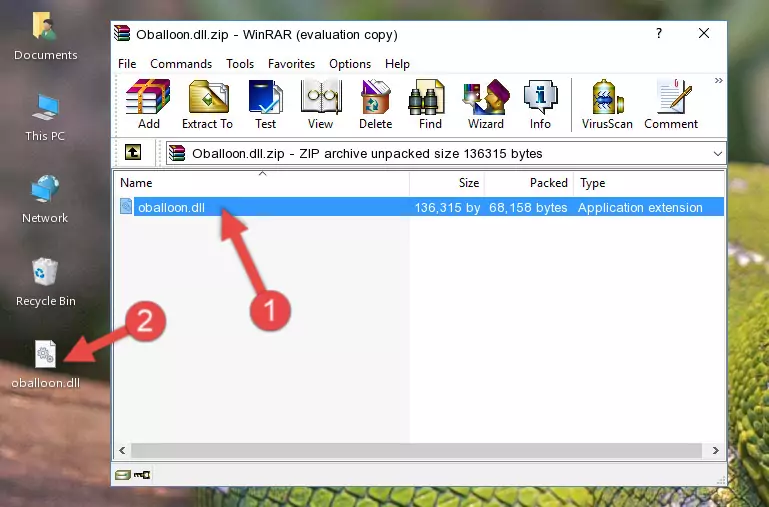This screenshot has height=507, width=769.
Task: Click the left arrow of horizontal scrollbar
Action: (x=122, y=450)
